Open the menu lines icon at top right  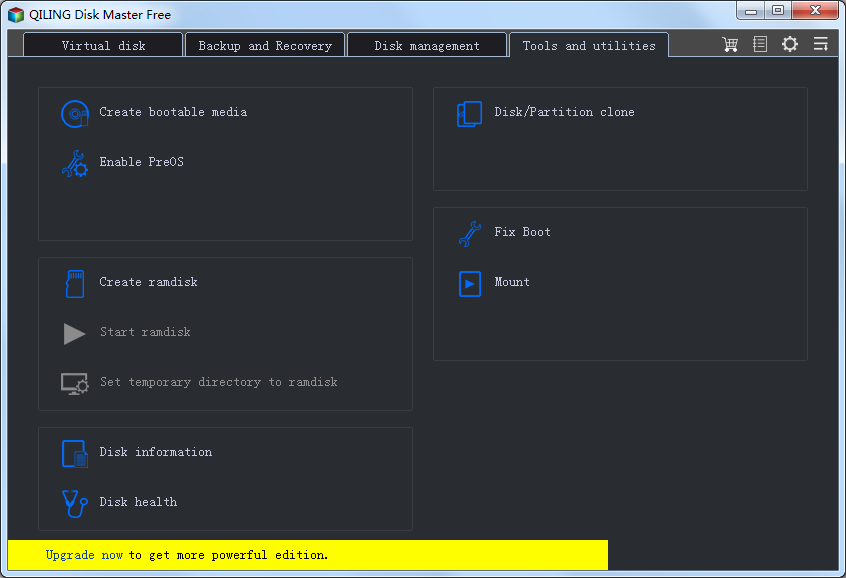coord(821,44)
